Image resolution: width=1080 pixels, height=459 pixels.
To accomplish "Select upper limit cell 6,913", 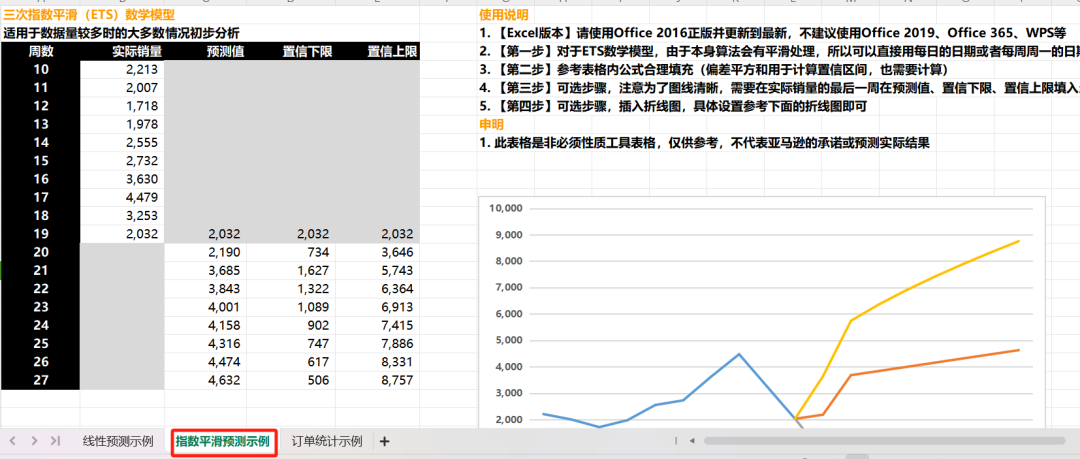I will [377, 307].
